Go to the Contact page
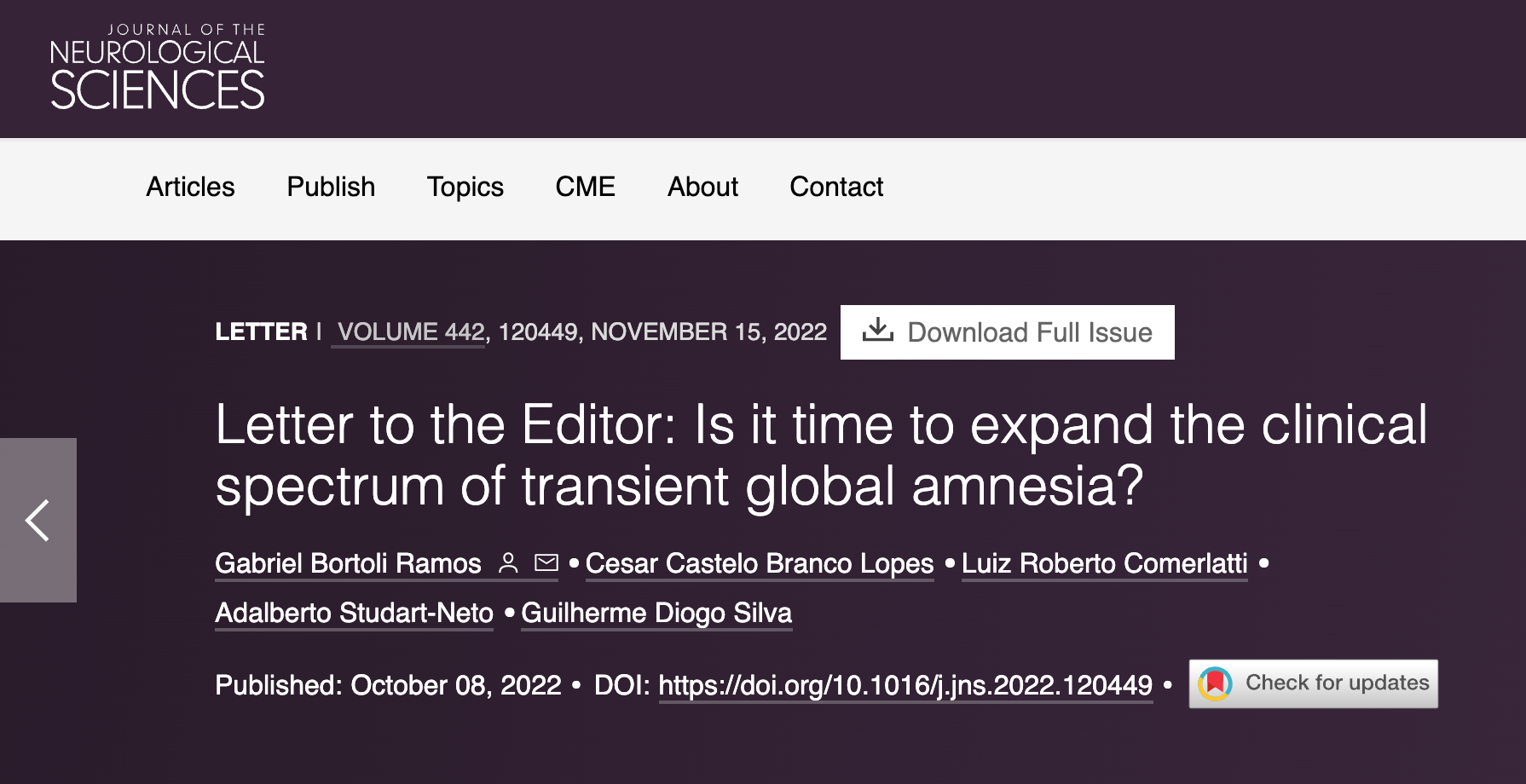This screenshot has width=1526, height=784. coord(835,187)
